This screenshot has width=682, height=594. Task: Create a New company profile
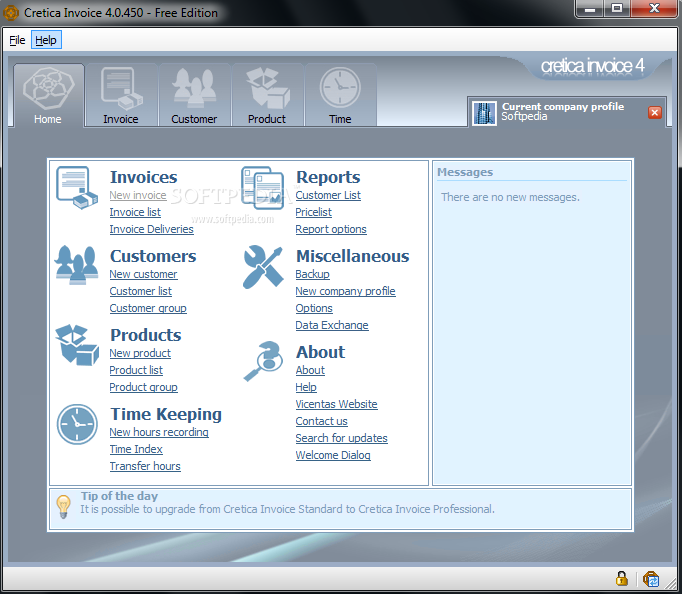pyautogui.click(x=345, y=291)
